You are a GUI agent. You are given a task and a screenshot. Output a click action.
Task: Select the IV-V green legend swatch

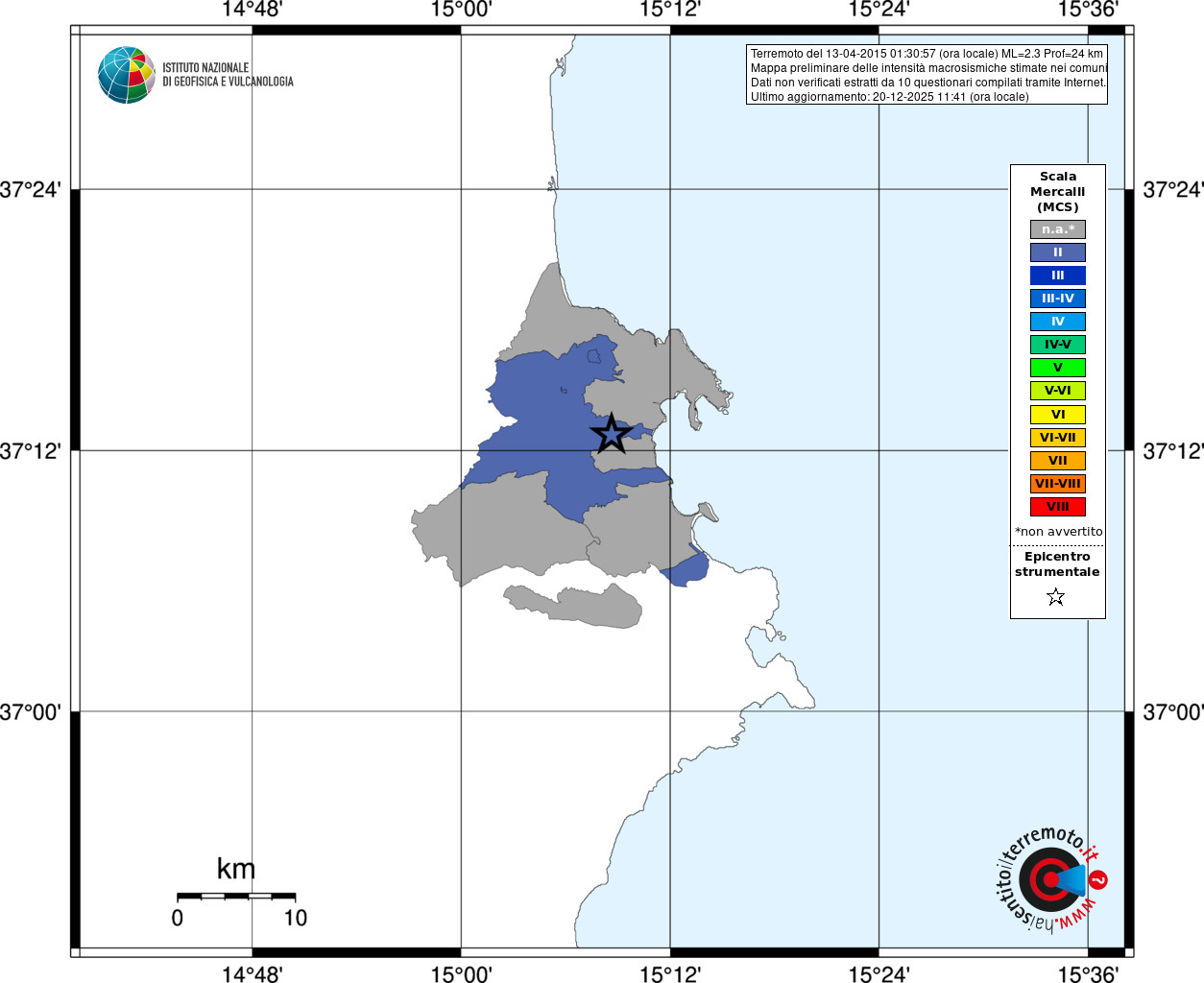(1057, 345)
